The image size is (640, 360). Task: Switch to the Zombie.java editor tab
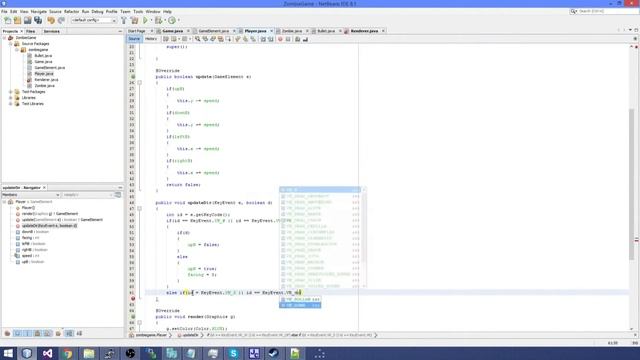coord(292,31)
